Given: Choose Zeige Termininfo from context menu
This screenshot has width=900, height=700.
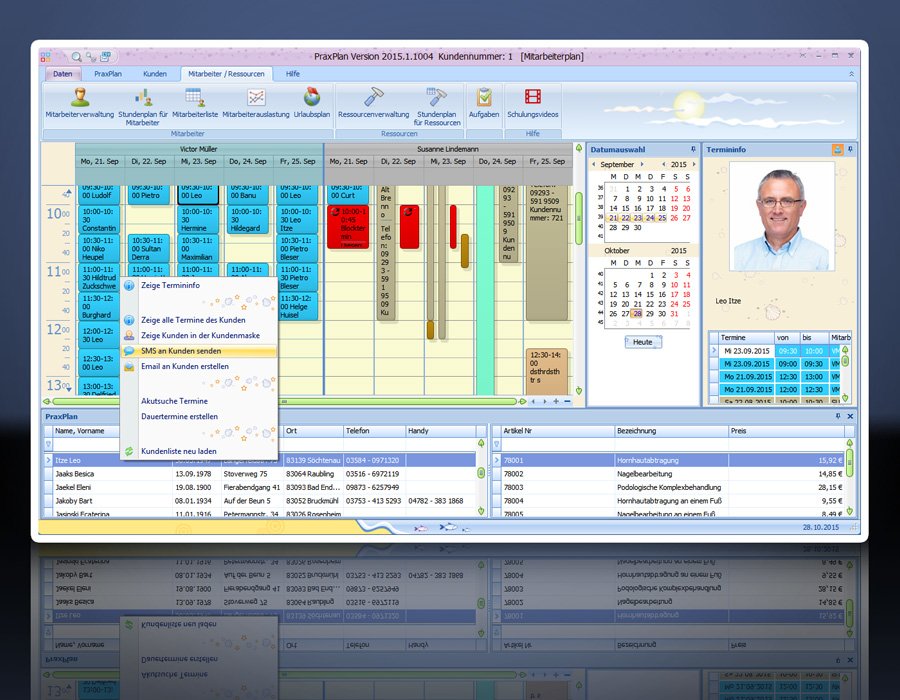Looking at the screenshot, I should click(x=170, y=285).
